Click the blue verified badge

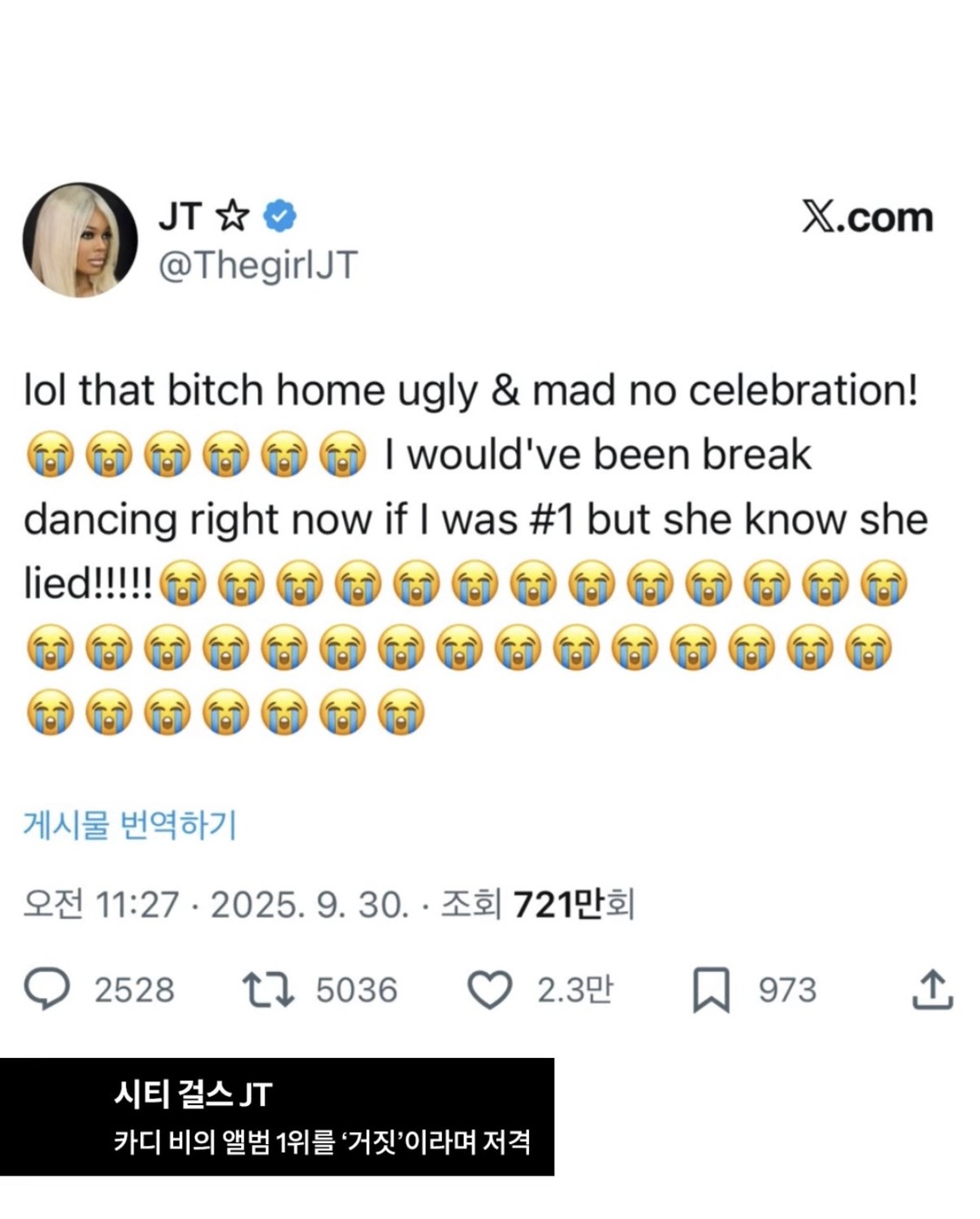click(279, 216)
